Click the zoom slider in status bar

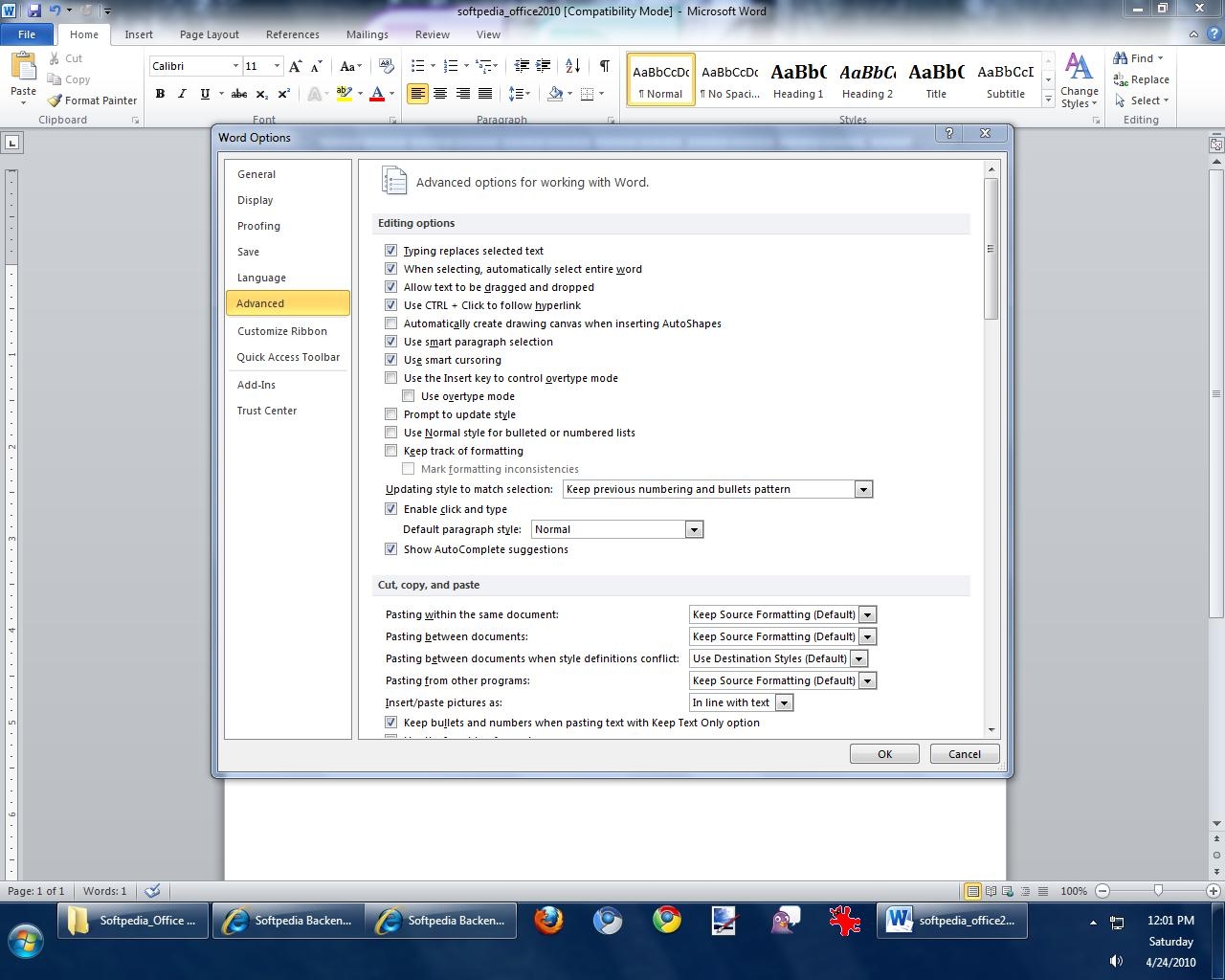[x=1158, y=891]
